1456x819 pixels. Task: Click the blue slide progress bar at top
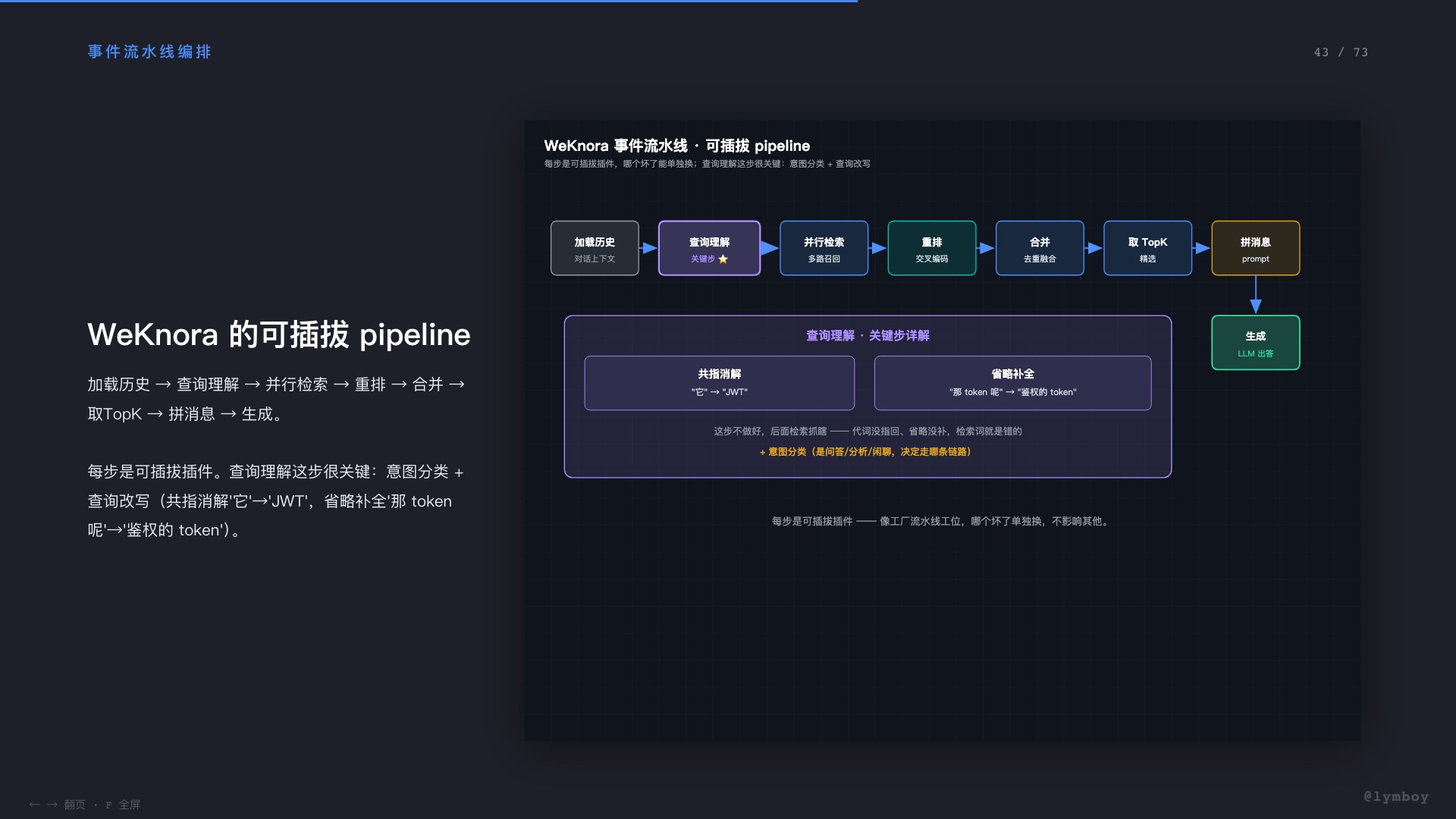[428, 1]
